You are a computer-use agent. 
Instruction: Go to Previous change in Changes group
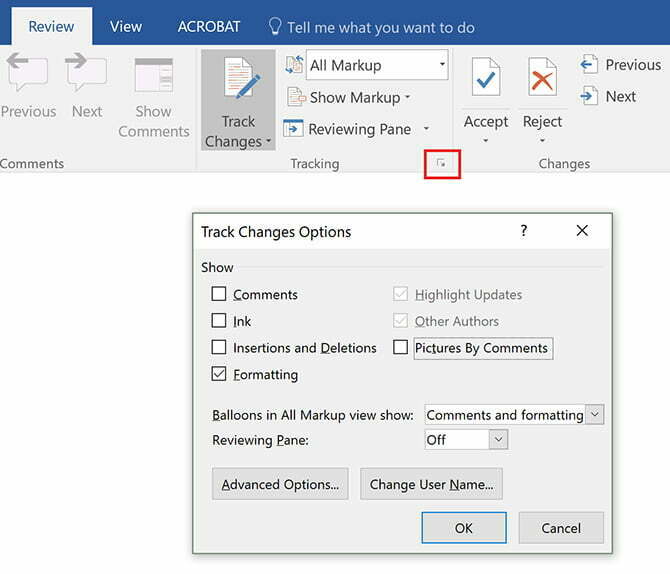tap(621, 65)
